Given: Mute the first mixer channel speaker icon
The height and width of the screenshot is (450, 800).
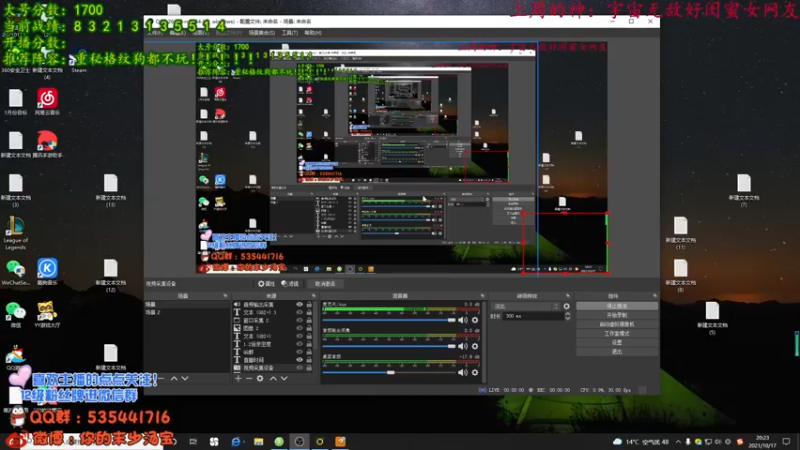Looking at the screenshot, I should (x=462, y=320).
